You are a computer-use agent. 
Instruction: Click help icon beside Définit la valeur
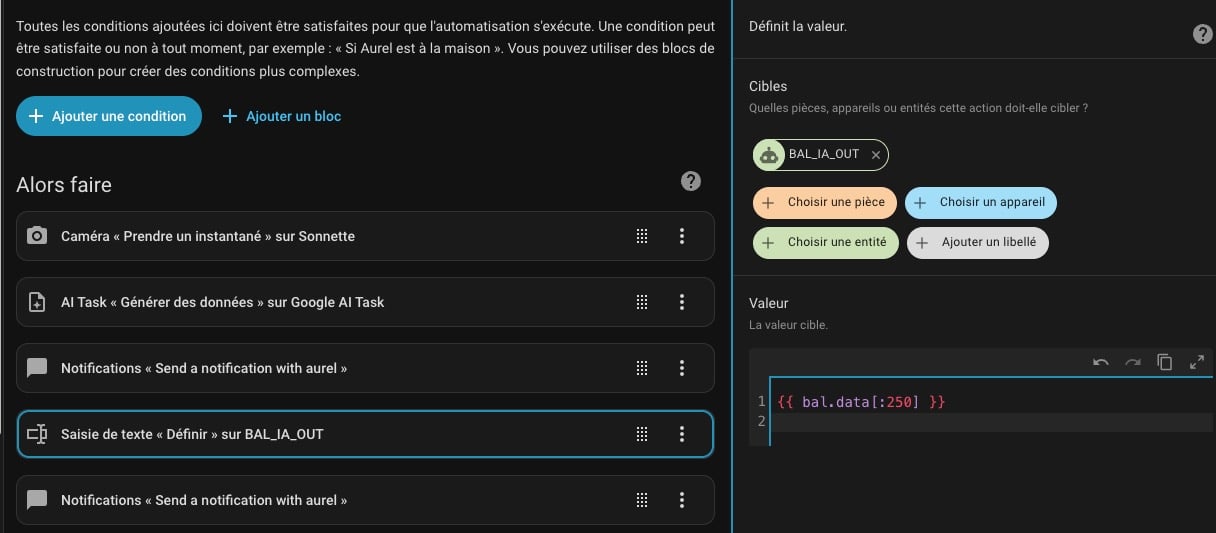(1202, 34)
